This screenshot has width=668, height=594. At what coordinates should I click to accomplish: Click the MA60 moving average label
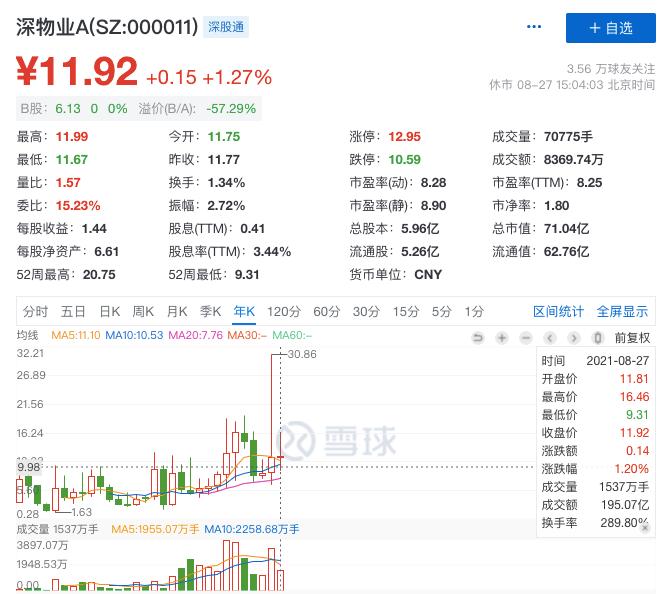292,335
